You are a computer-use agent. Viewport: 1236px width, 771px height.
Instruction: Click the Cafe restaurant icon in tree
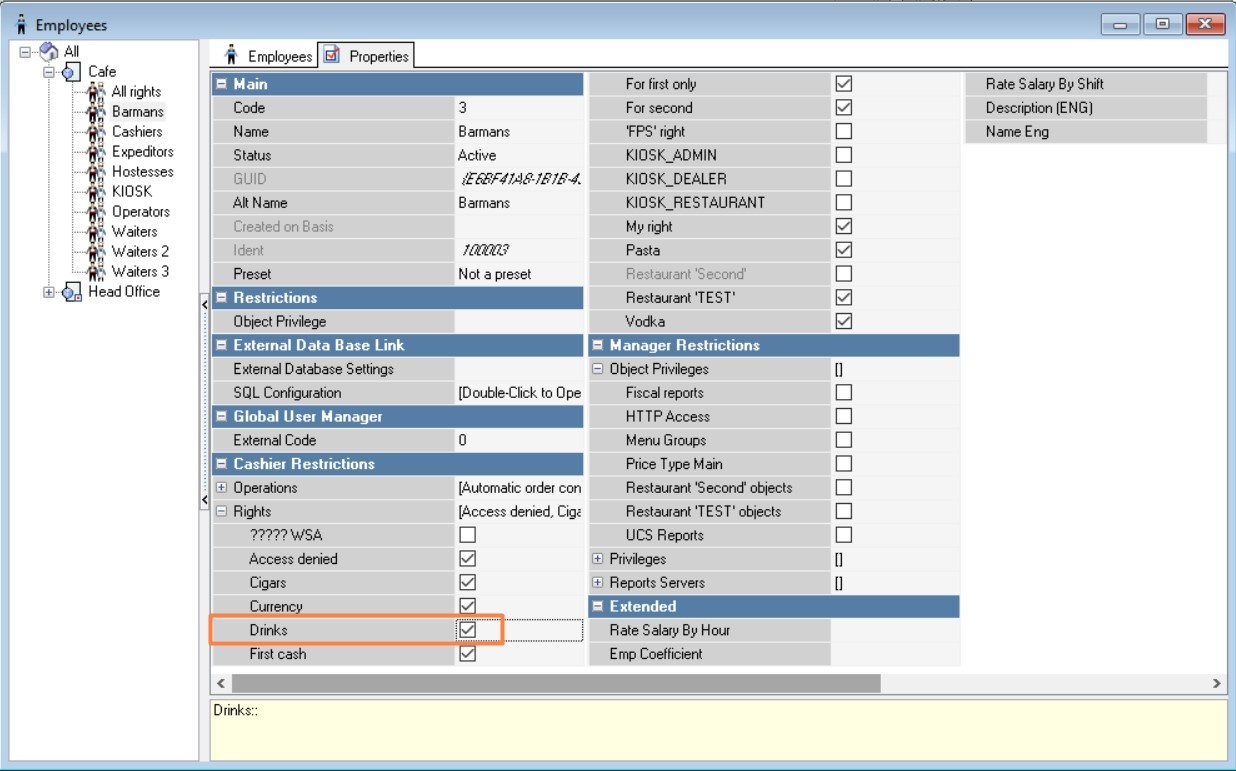(72, 72)
